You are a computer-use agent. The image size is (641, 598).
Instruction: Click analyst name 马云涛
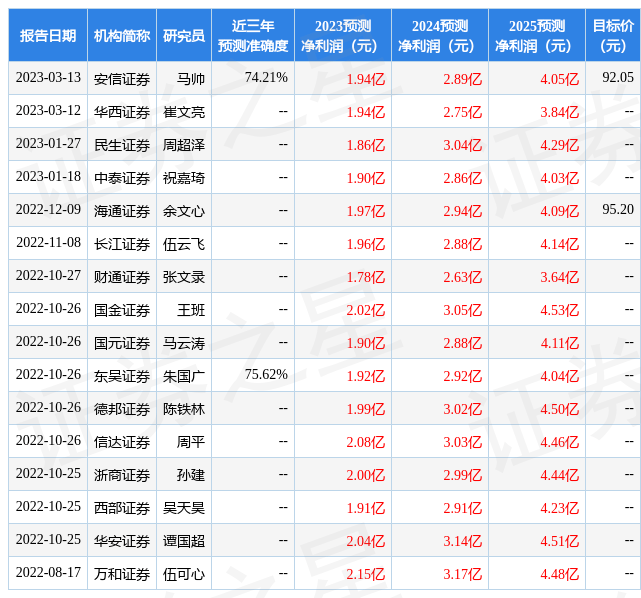184,343
